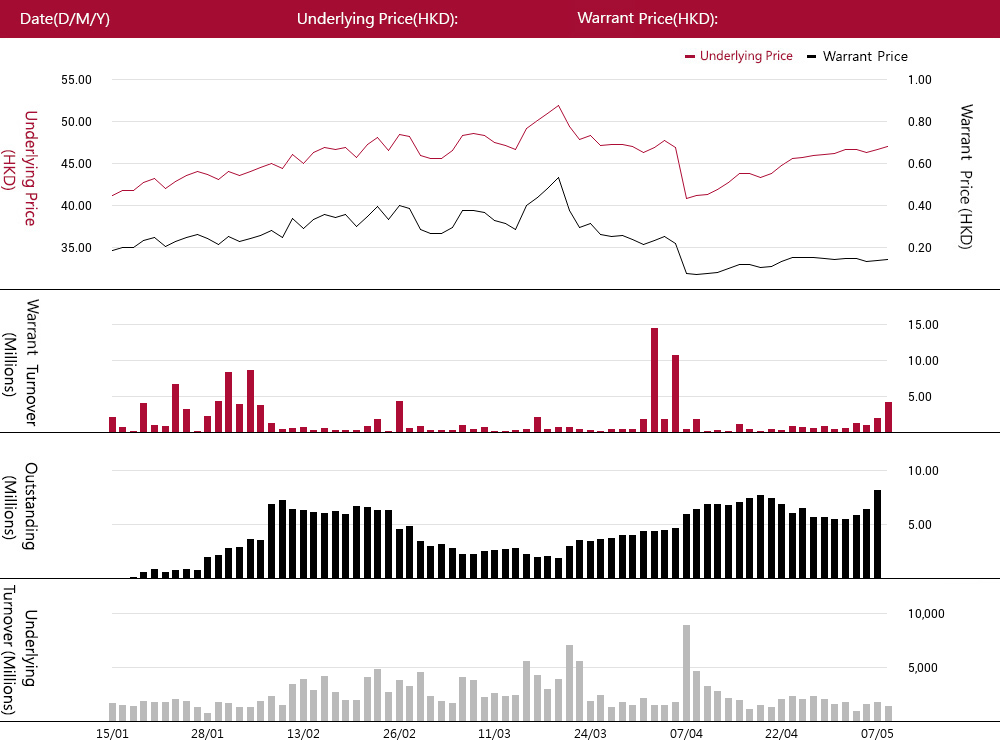Click the 10.00 value on Warrant Turnover axis

(923, 361)
